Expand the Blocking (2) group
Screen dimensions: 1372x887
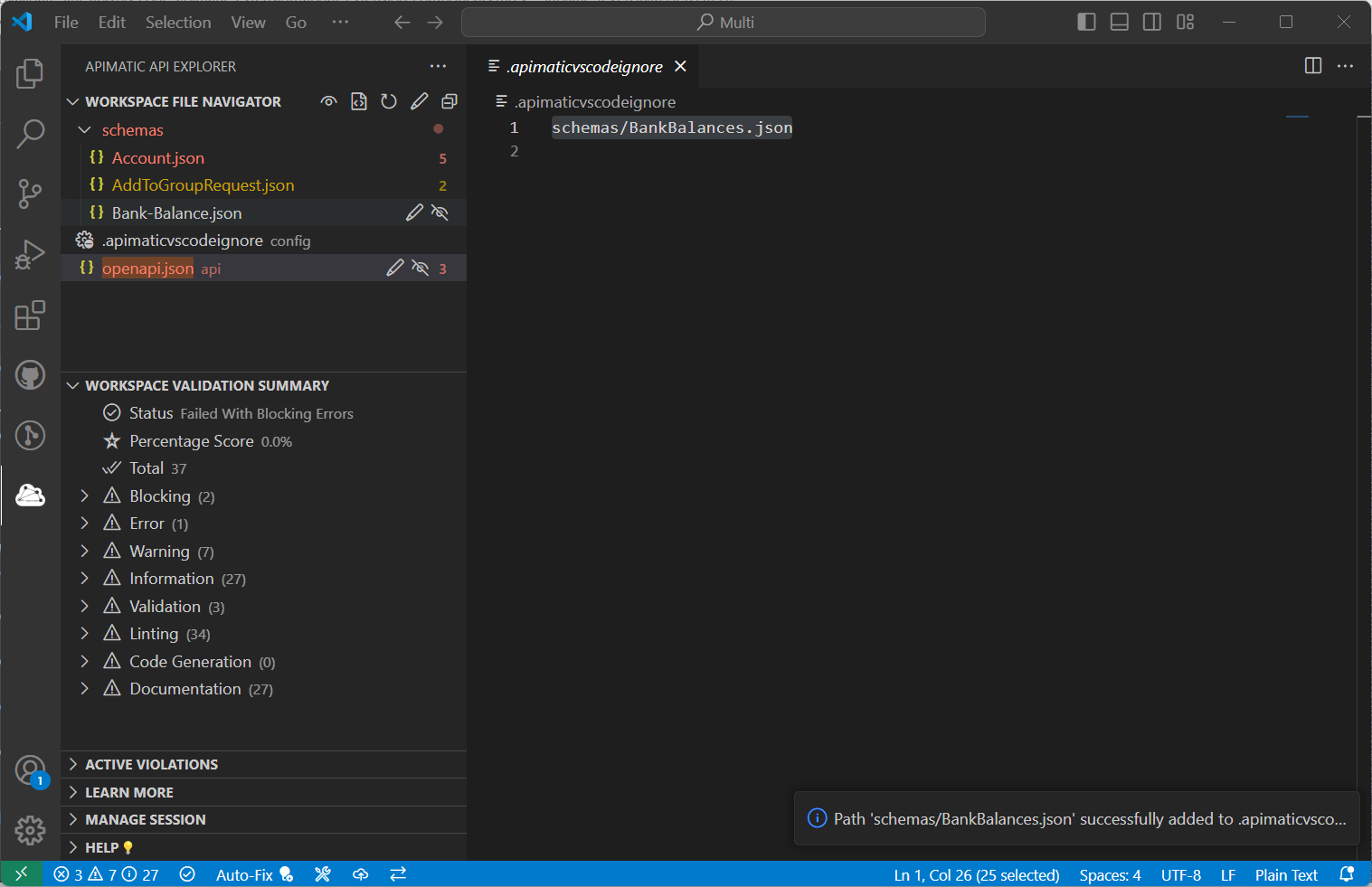84,495
